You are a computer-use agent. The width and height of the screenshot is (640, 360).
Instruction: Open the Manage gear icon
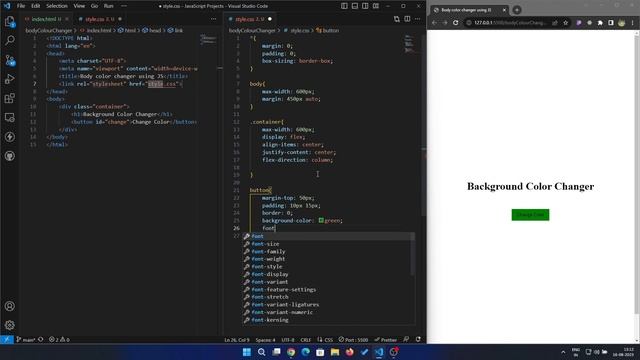tap(10, 325)
